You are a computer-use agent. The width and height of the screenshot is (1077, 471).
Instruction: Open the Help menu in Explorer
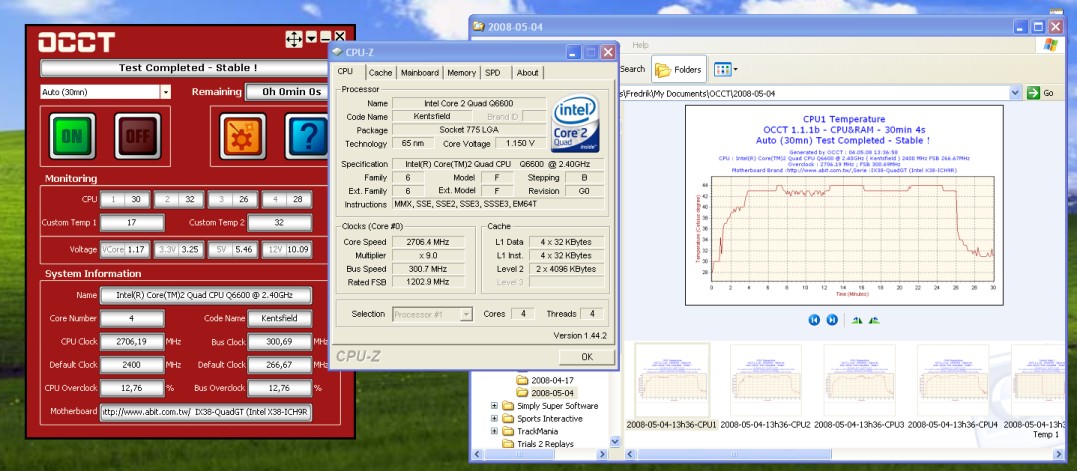click(x=640, y=45)
